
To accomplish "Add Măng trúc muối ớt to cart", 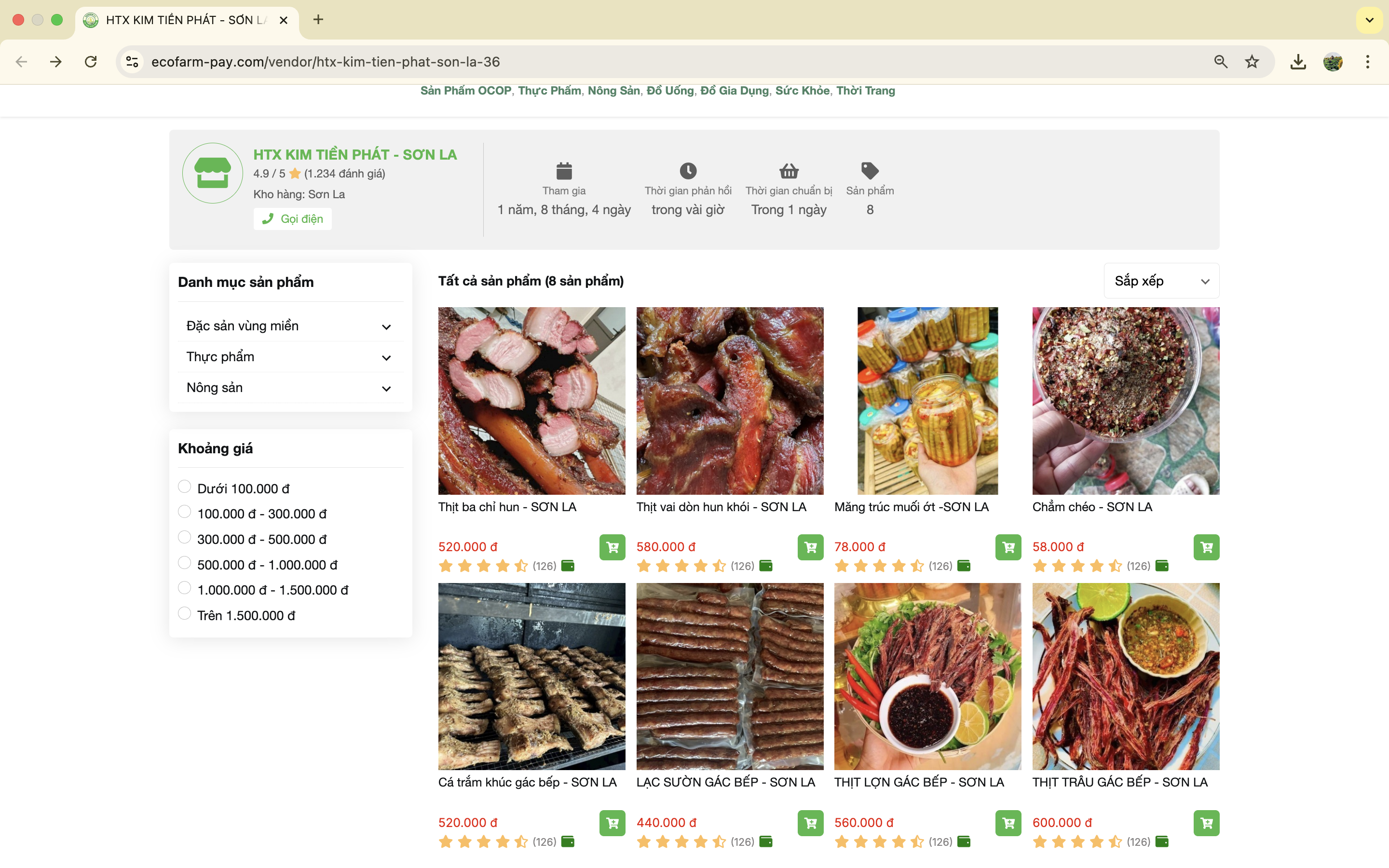I will coord(1008,547).
